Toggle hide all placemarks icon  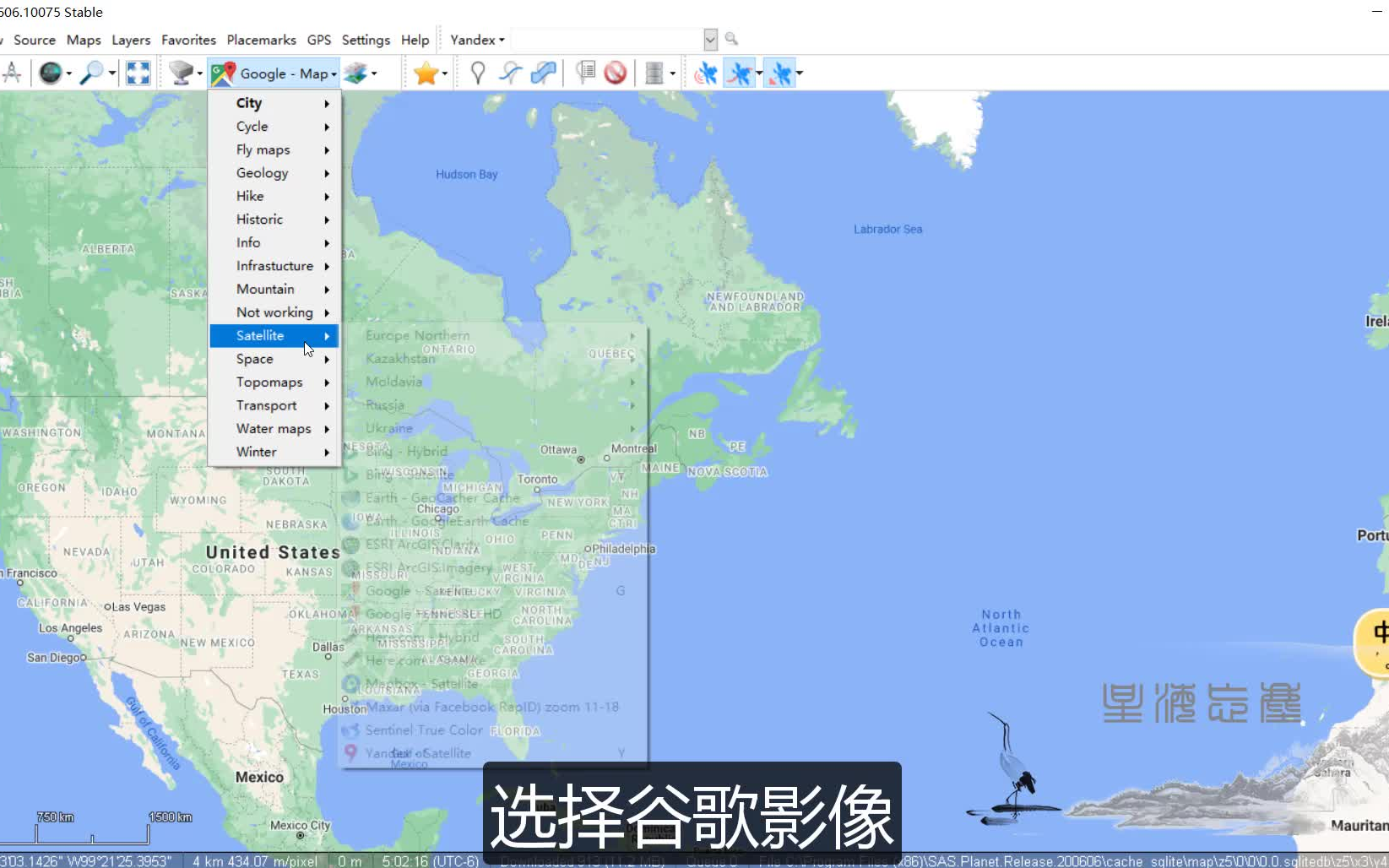tap(616, 73)
